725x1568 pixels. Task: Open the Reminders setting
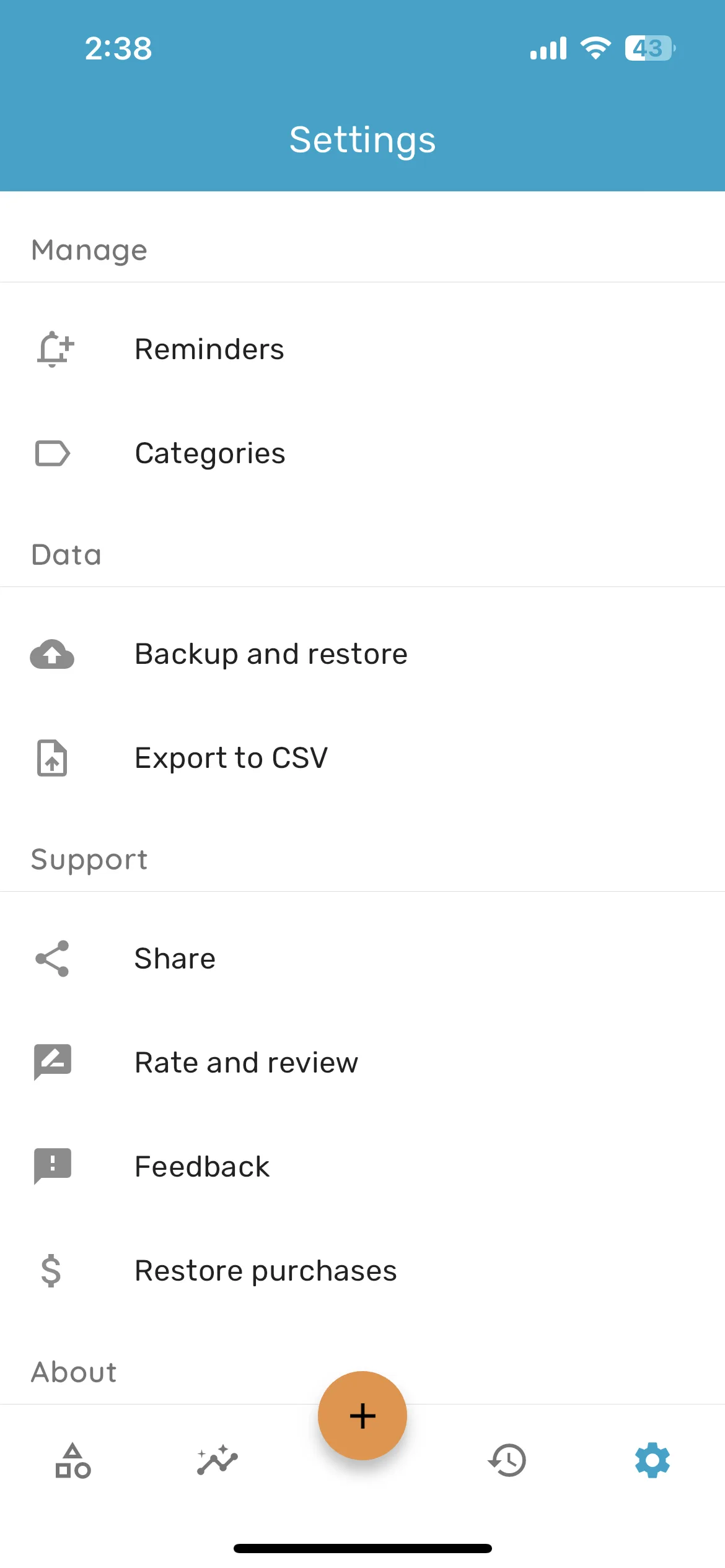(x=362, y=349)
